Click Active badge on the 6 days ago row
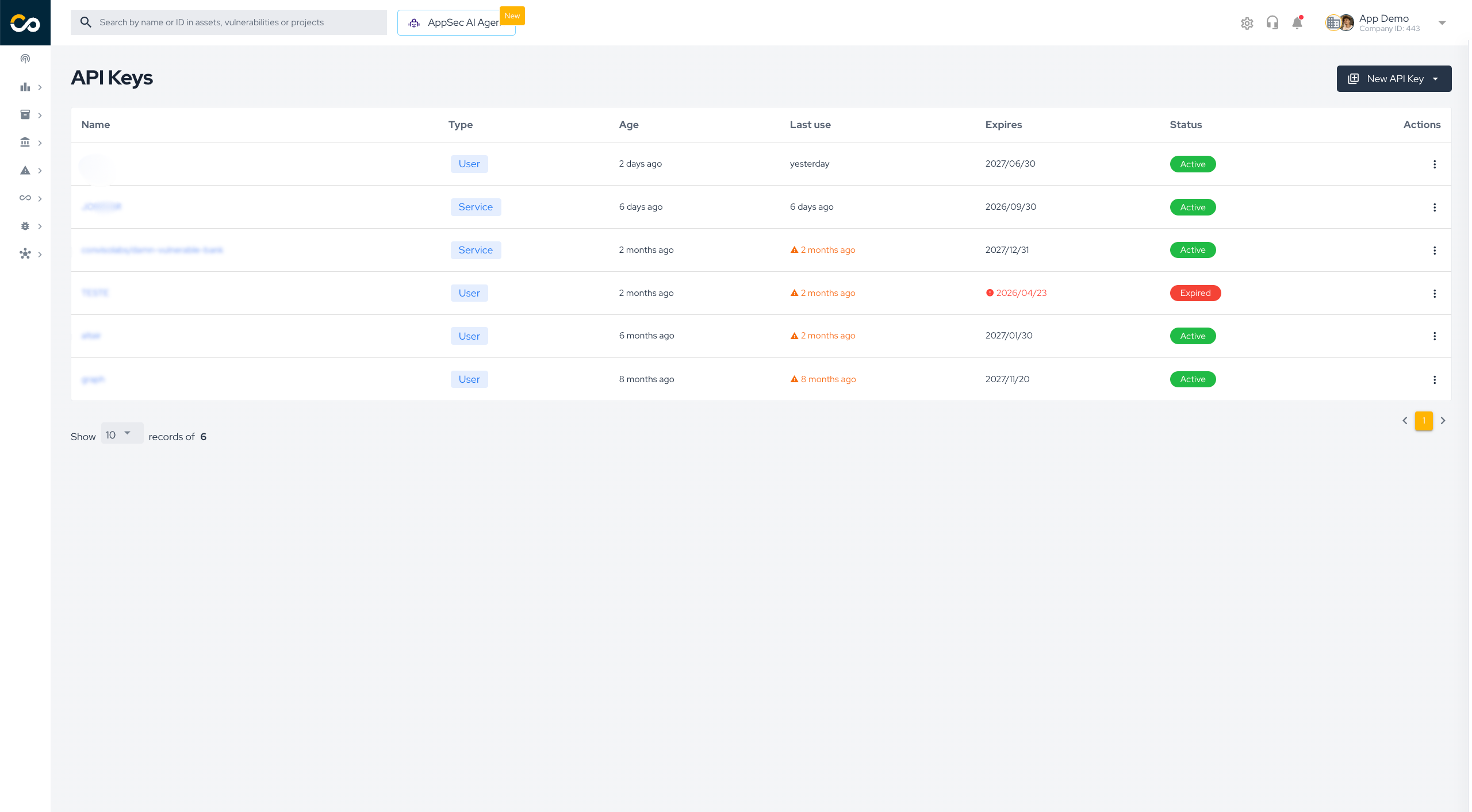This screenshot has width=1472, height=812. (x=1193, y=207)
